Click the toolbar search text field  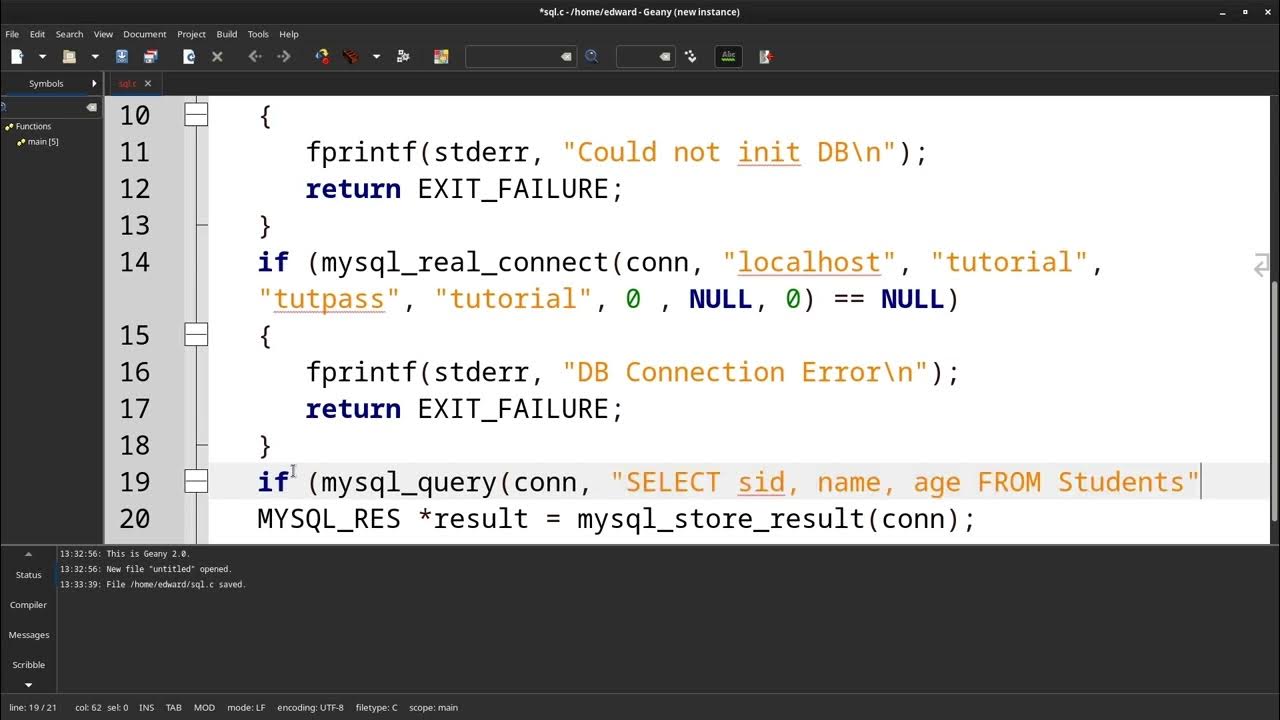tap(512, 57)
